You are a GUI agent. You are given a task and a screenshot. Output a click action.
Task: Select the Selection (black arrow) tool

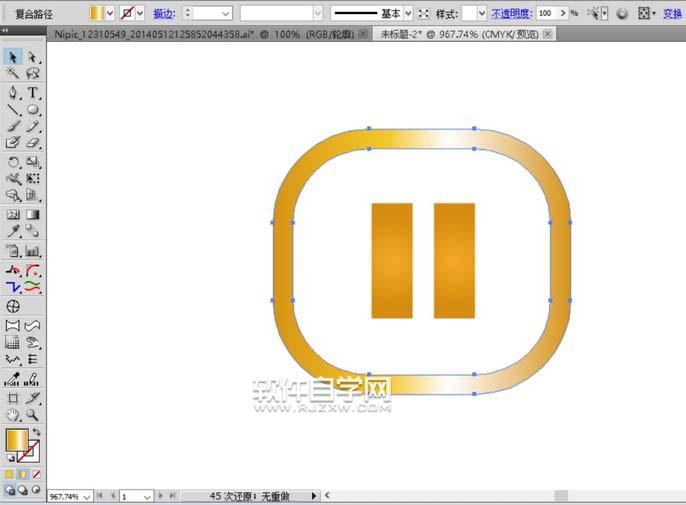point(13,58)
